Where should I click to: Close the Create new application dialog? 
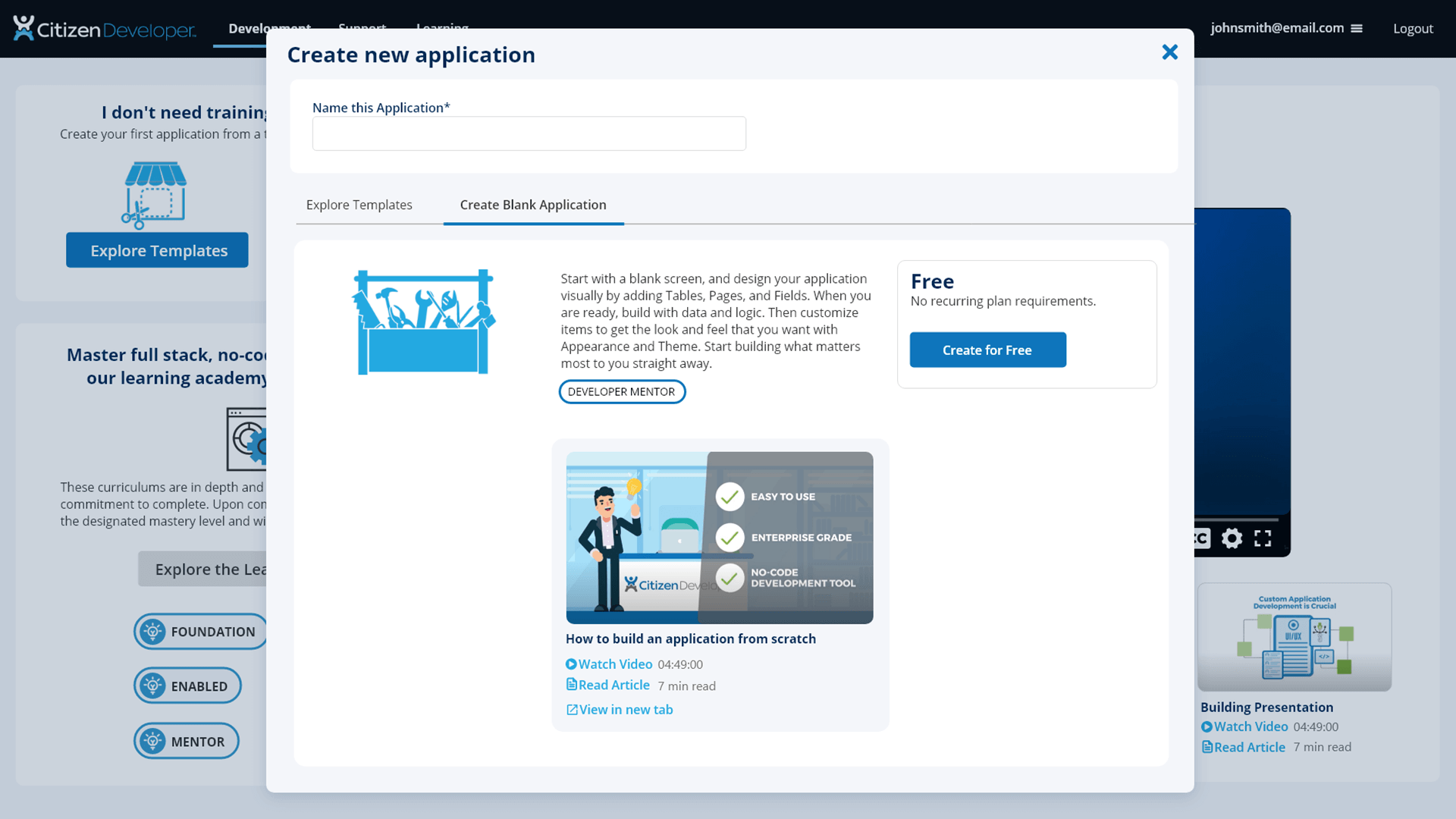1169,52
